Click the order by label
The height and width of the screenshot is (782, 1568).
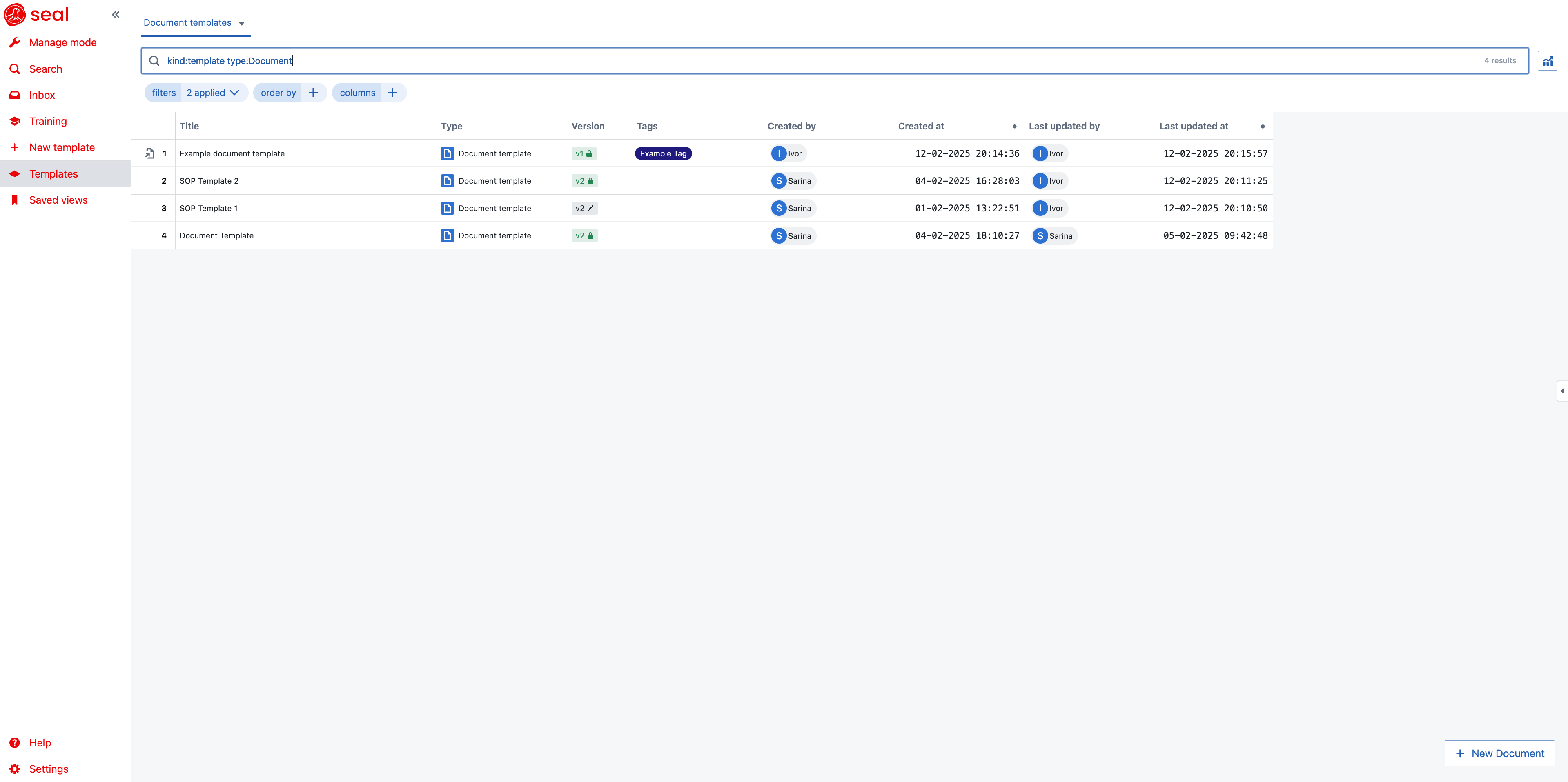[278, 93]
